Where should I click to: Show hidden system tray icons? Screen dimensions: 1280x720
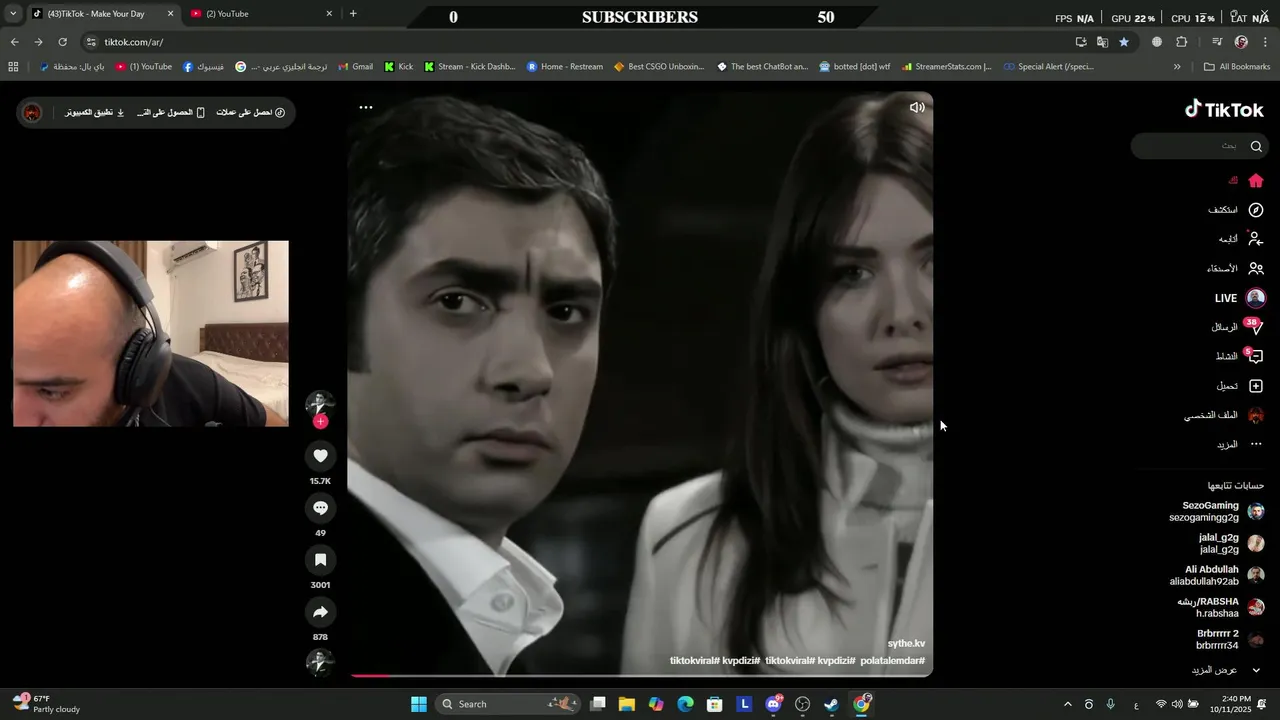tap(1067, 704)
